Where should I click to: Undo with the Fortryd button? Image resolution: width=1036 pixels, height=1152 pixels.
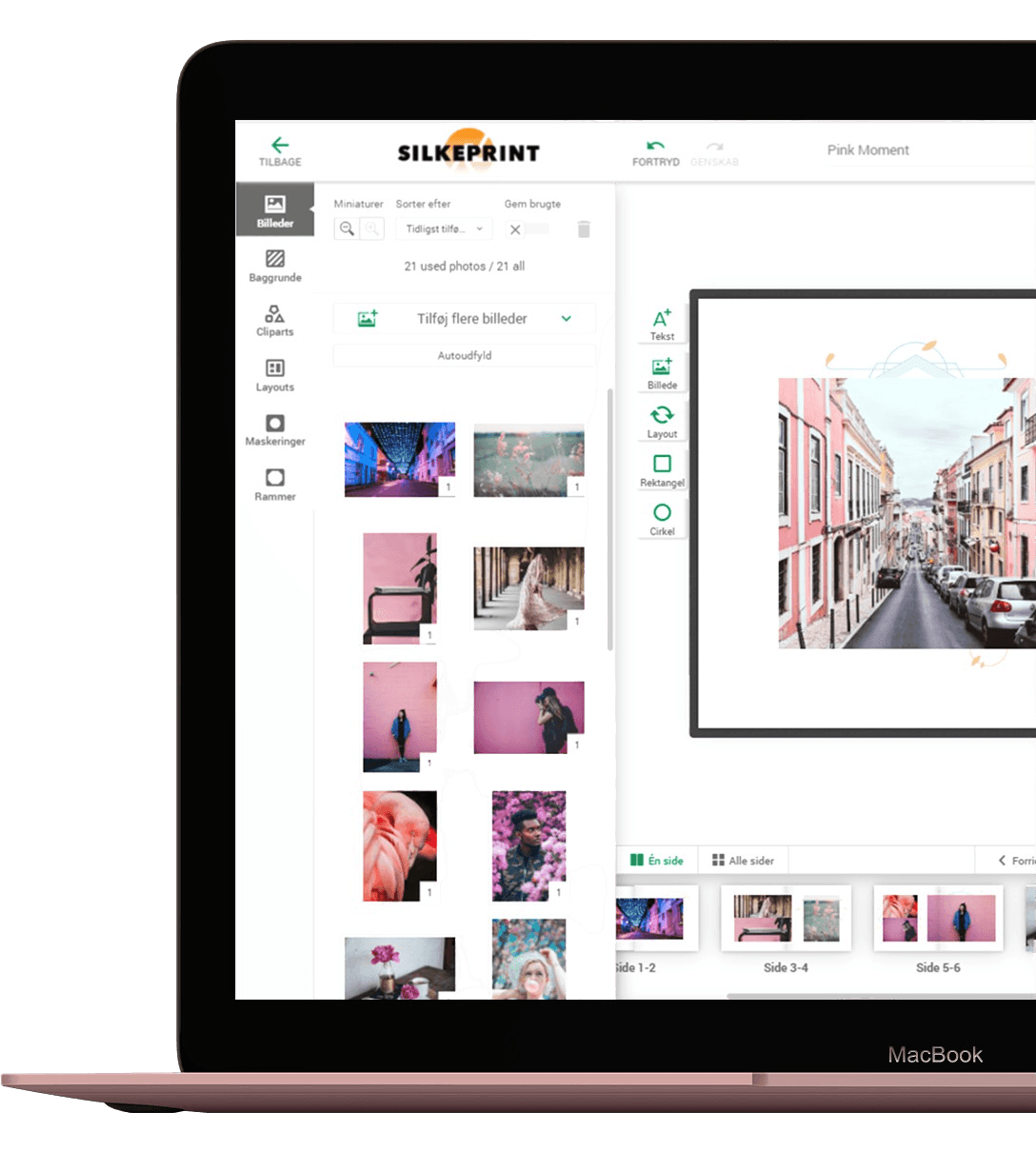tap(655, 152)
